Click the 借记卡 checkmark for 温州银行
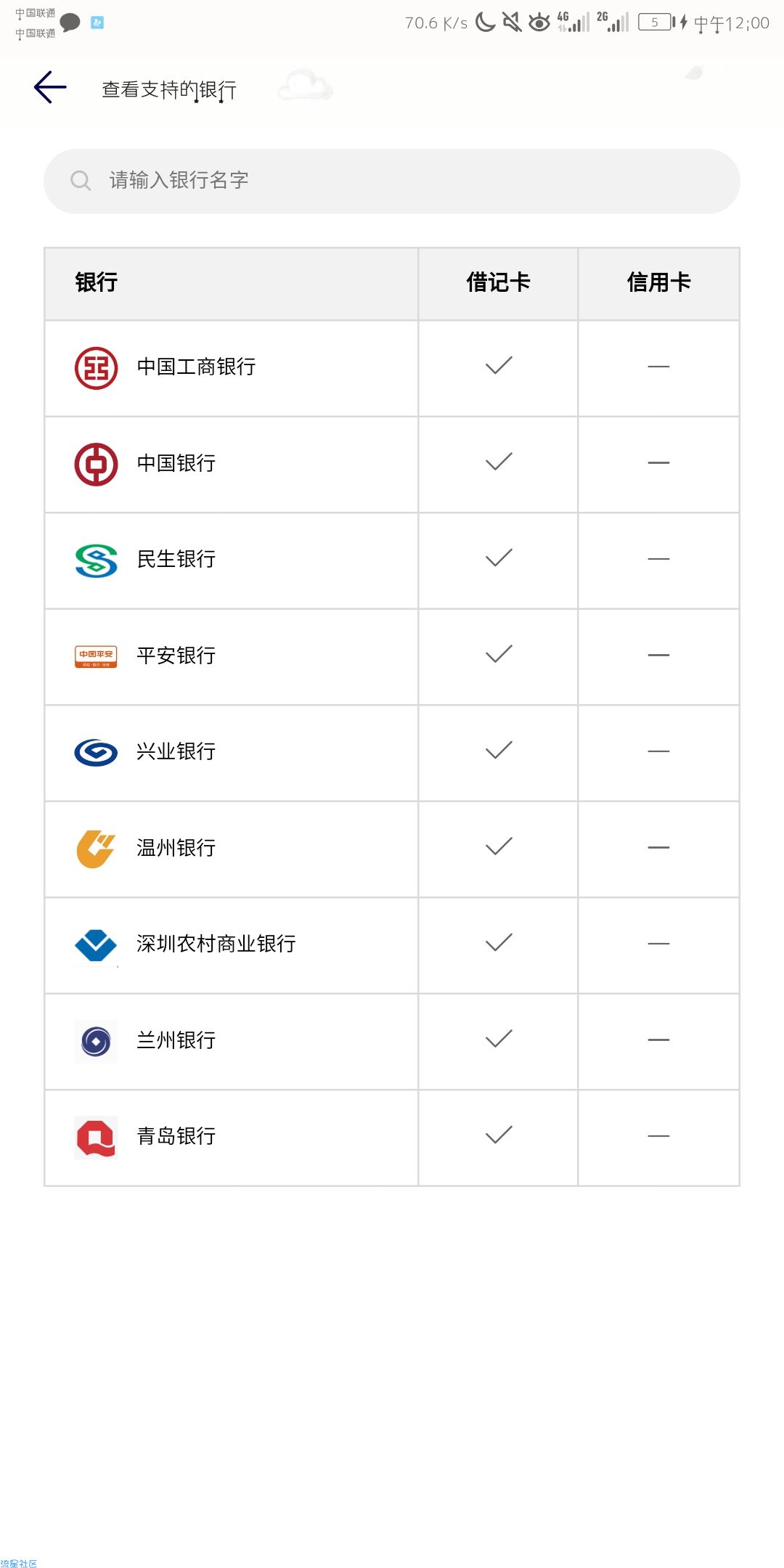 [499, 846]
